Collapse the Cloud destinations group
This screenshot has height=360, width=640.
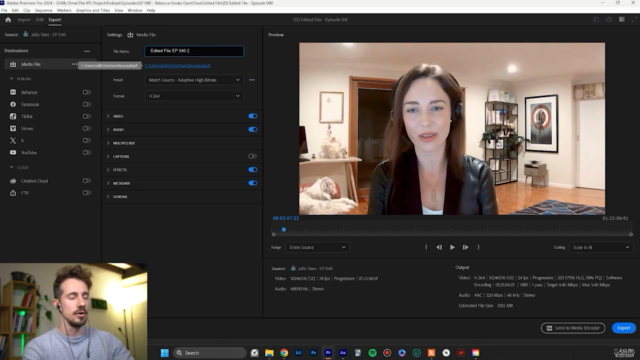(x=11, y=167)
